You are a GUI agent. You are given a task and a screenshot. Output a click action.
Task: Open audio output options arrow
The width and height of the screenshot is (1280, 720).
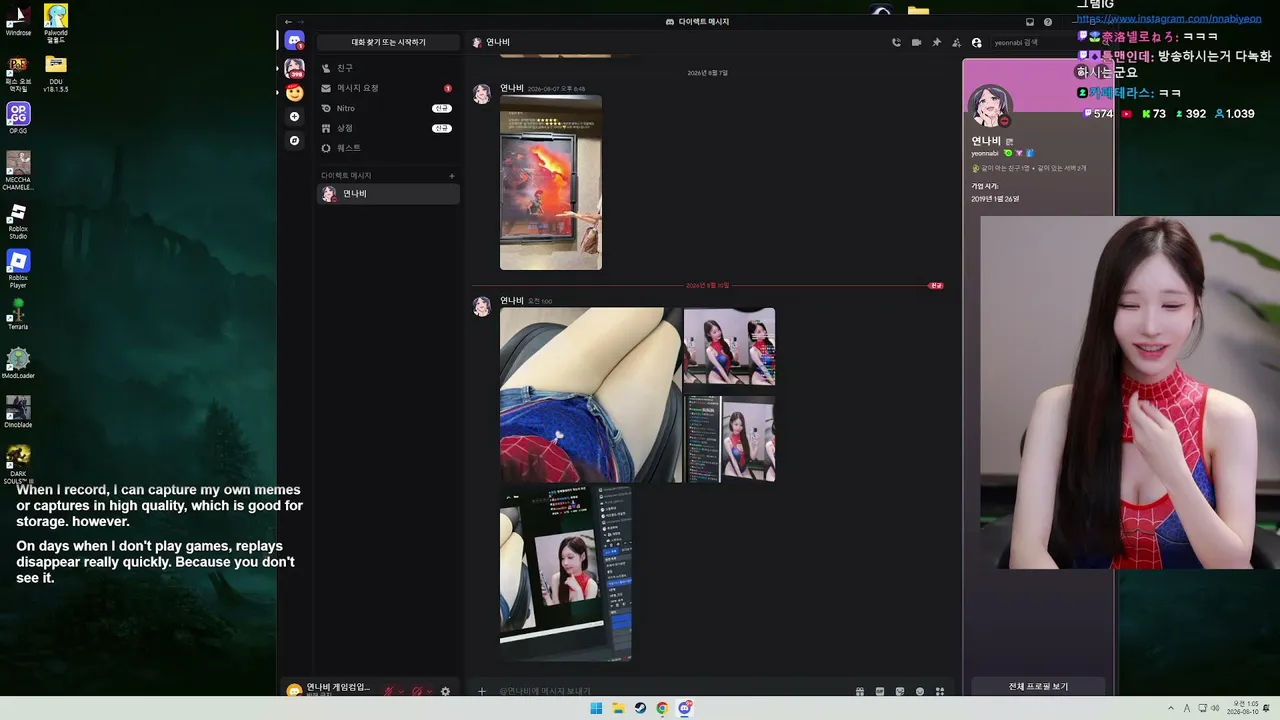(429, 691)
